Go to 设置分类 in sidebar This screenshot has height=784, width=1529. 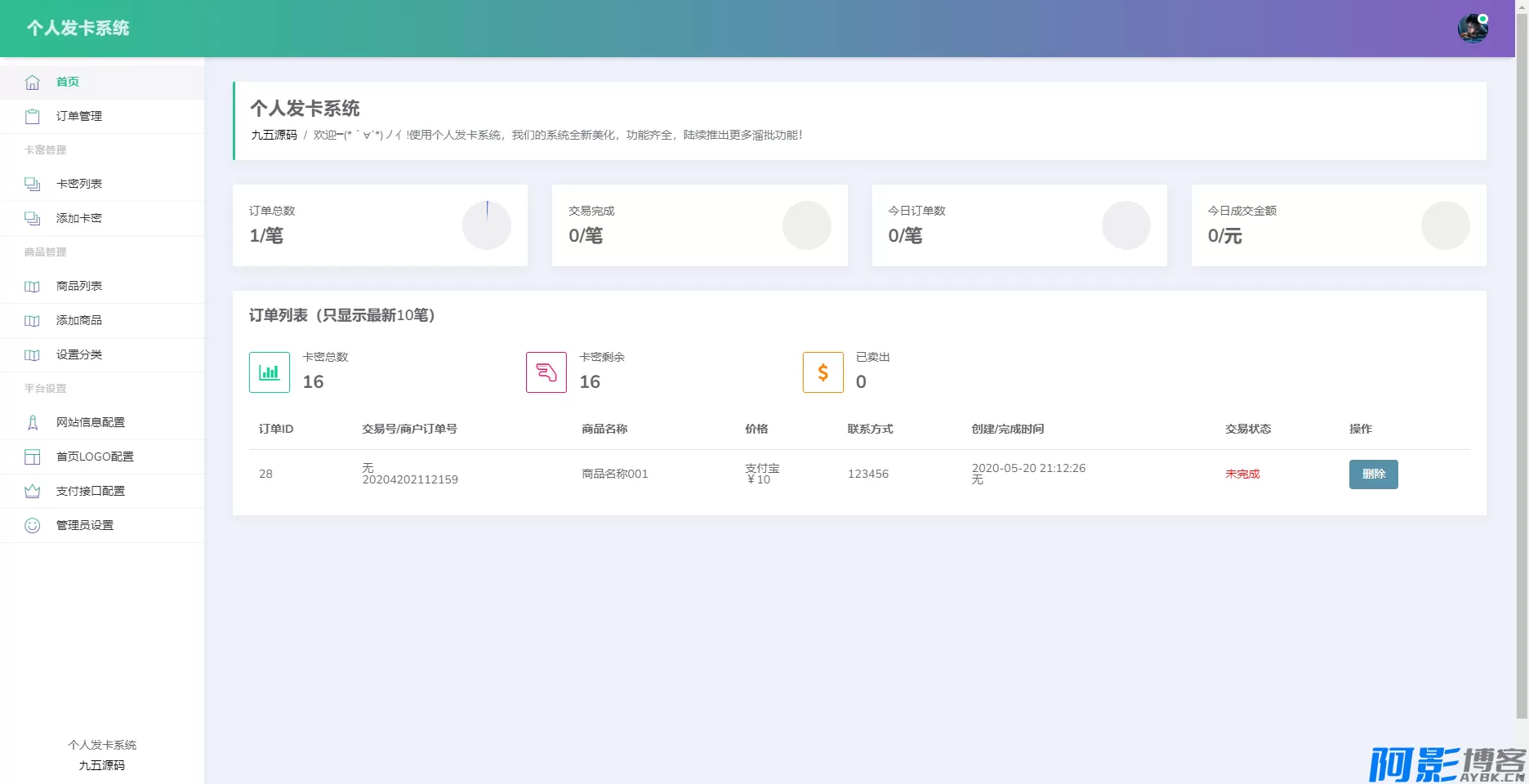pos(78,355)
